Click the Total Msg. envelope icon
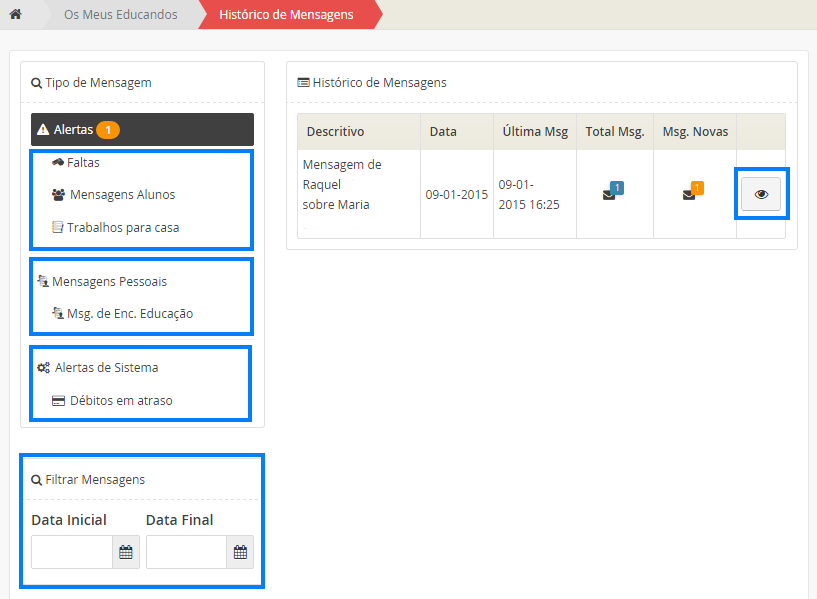Viewport: 817px width, 599px height. click(x=610, y=194)
